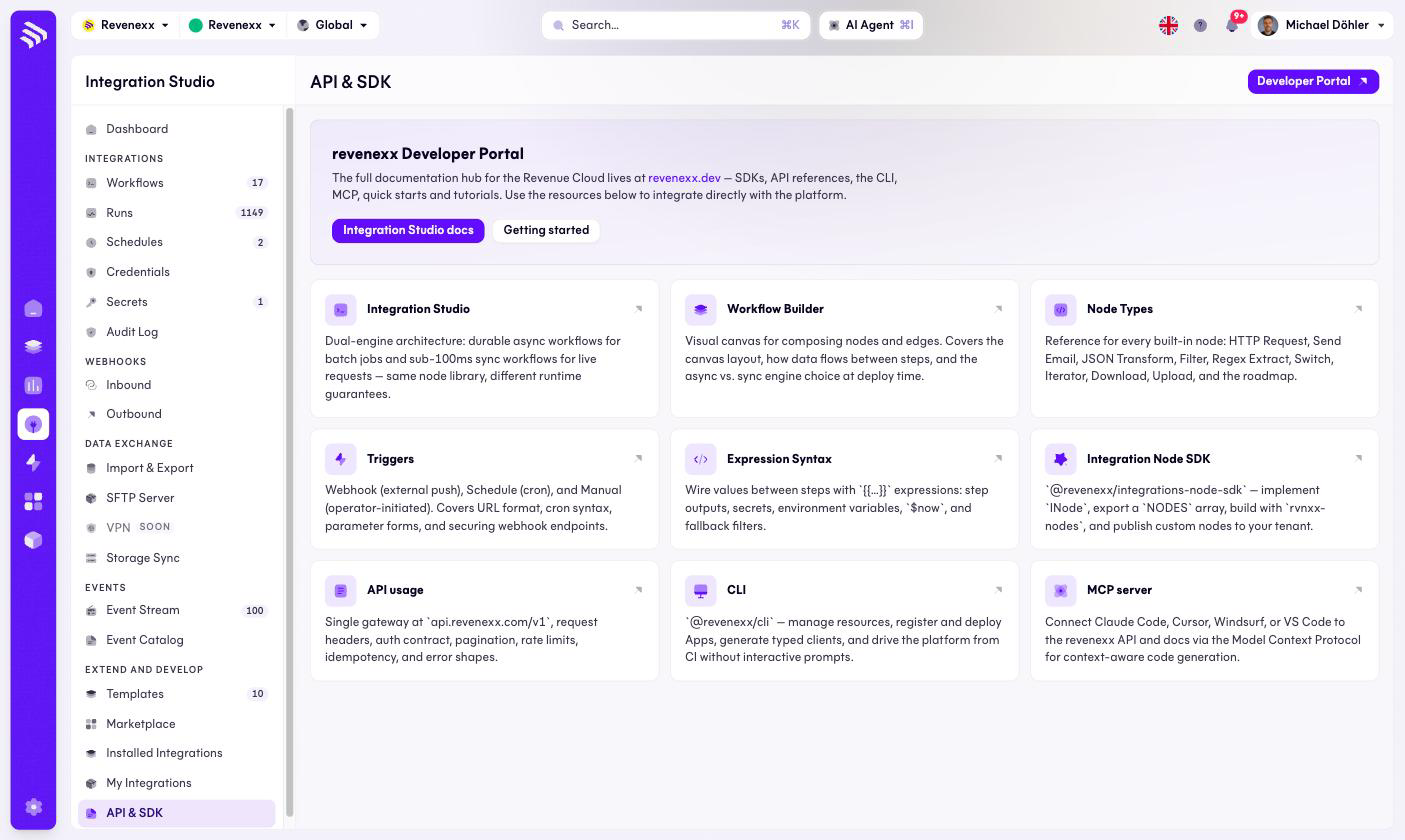Open the settings gear in purple rail

[33, 807]
